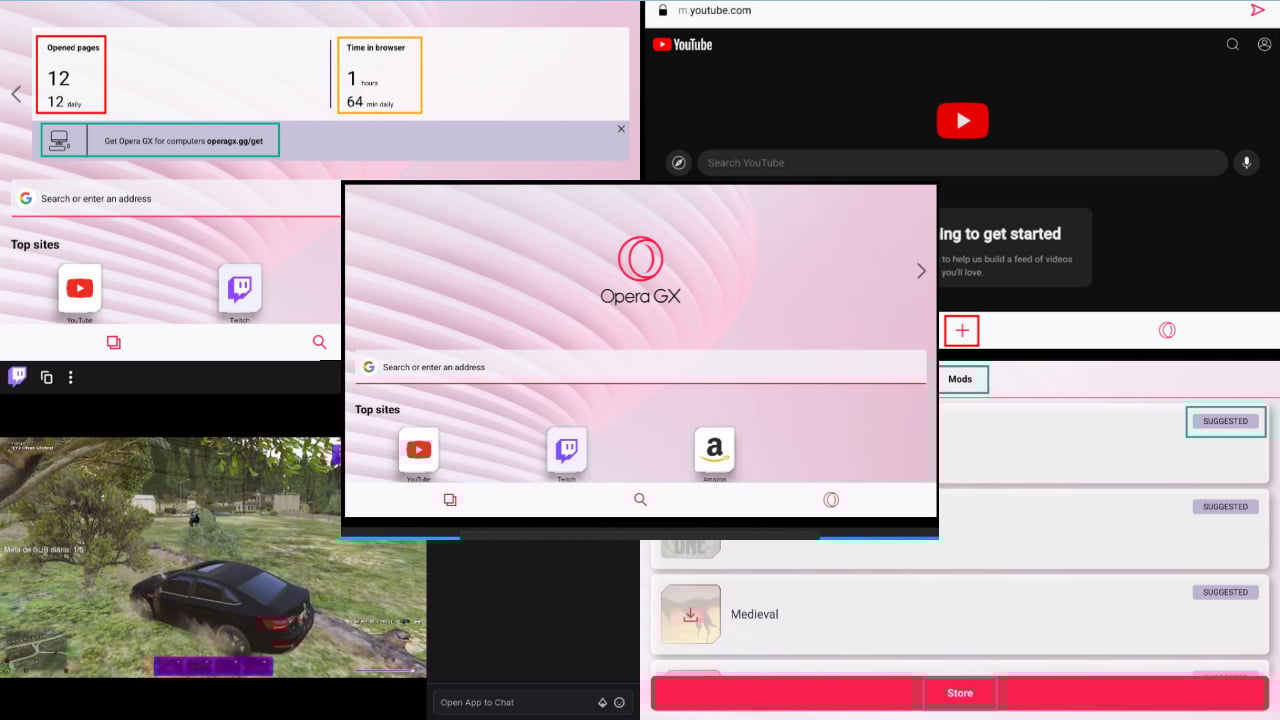Click the Google icon in the center start page search bar
Screen dimensions: 1280x720
tap(369, 367)
